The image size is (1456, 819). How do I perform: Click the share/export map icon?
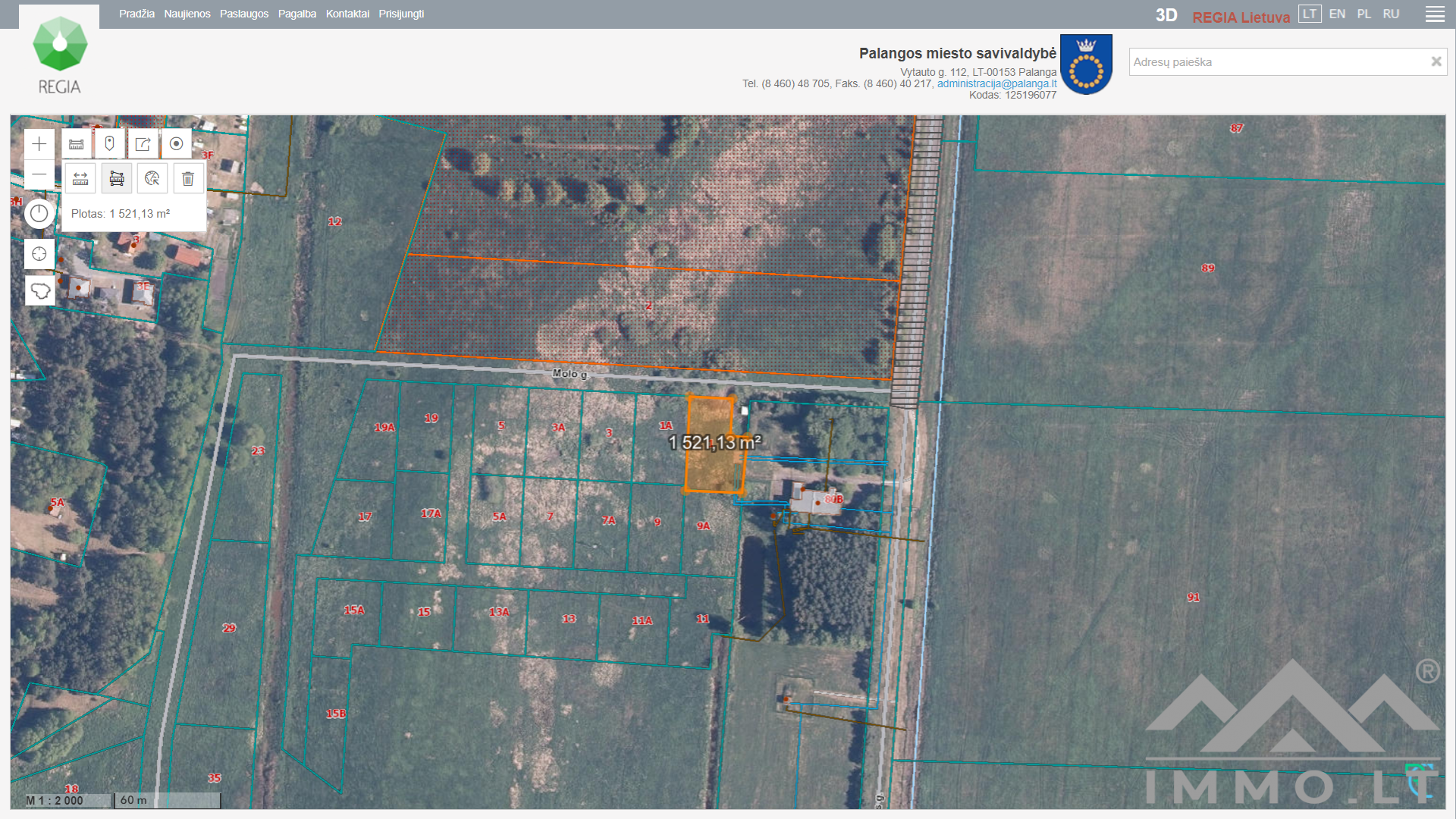(x=143, y=144)
